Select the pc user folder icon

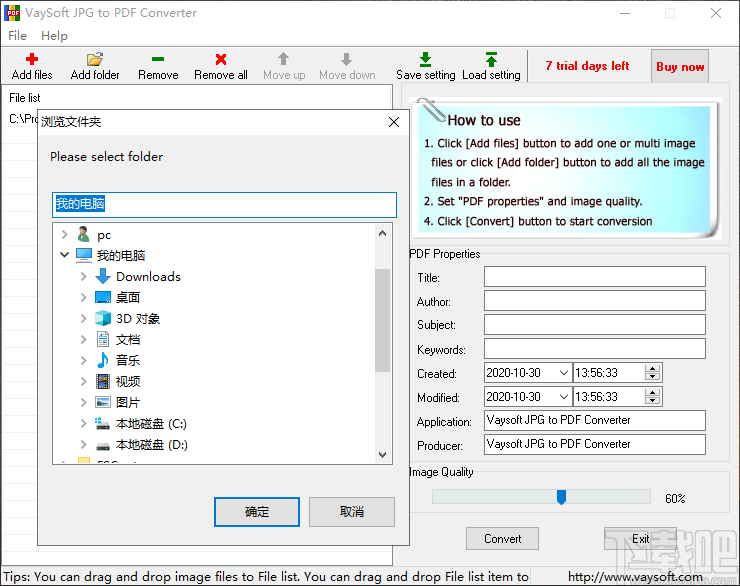coord(84,234)
